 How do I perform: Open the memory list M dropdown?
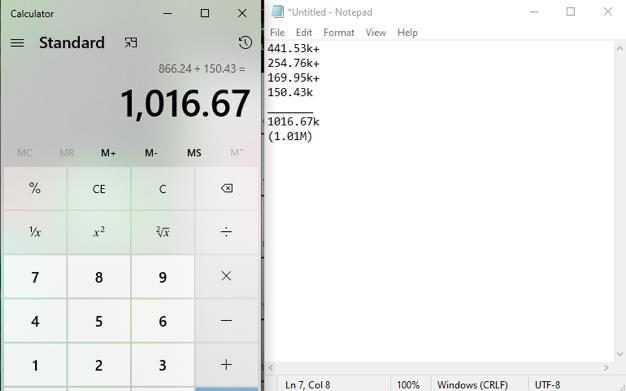236,153
